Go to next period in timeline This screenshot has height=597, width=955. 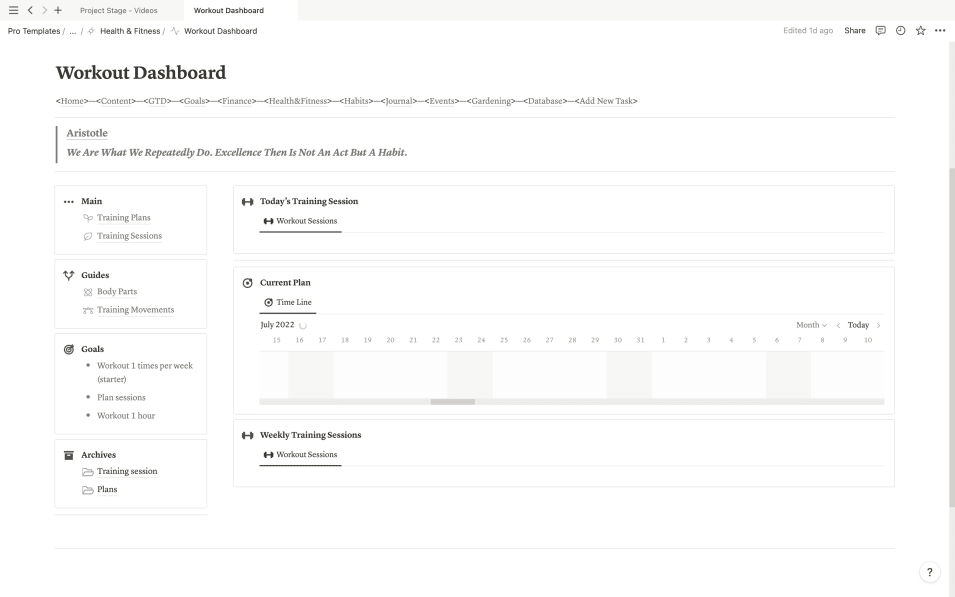click(x=878, y=325)
